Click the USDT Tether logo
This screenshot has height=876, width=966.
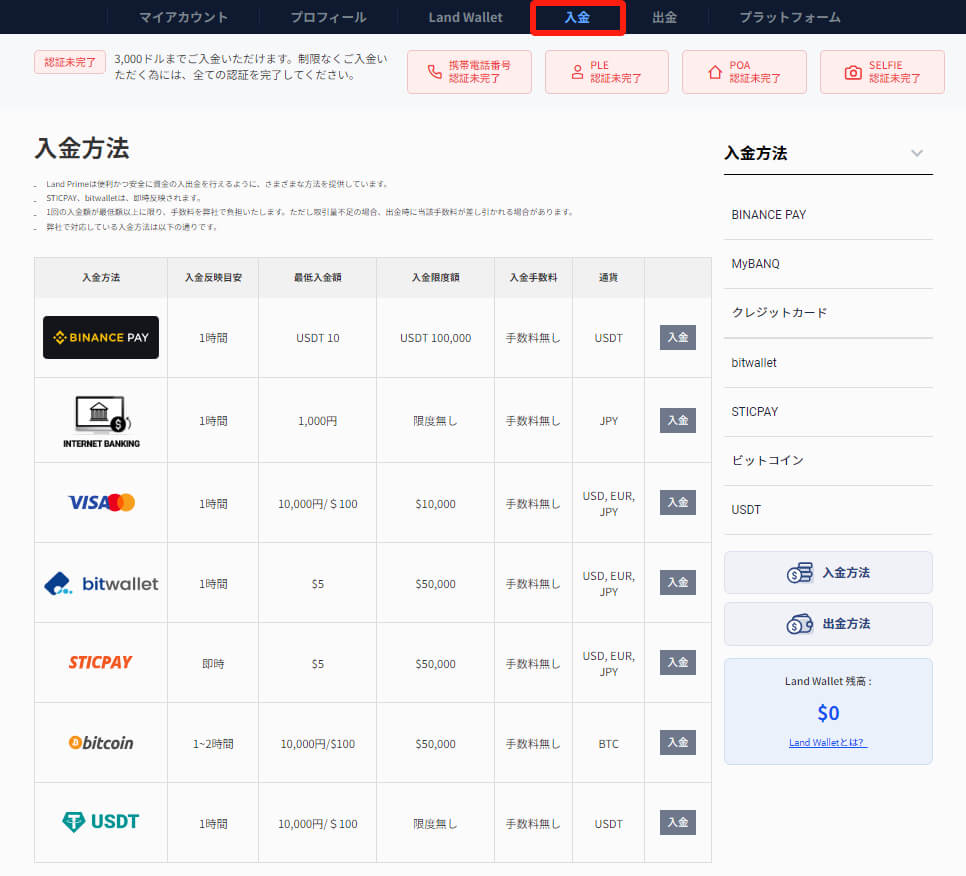(101, 822)
